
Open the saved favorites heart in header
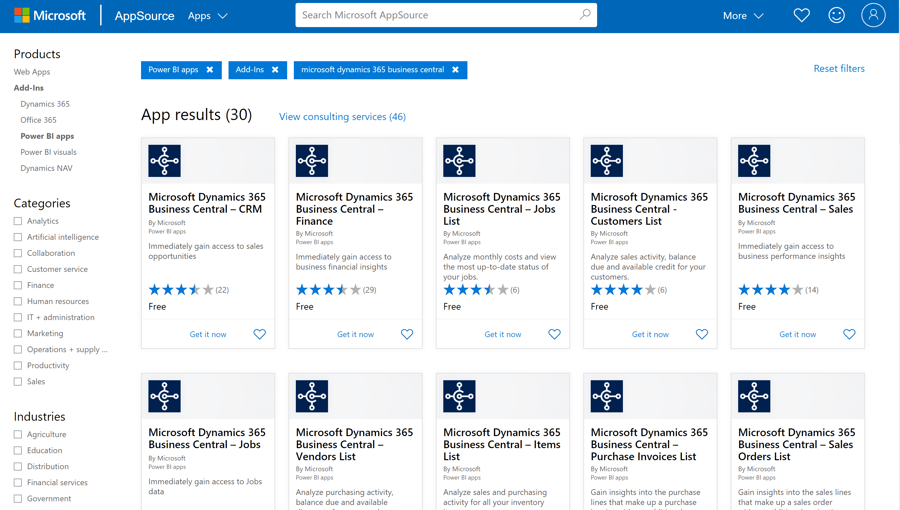pos(801,15)
